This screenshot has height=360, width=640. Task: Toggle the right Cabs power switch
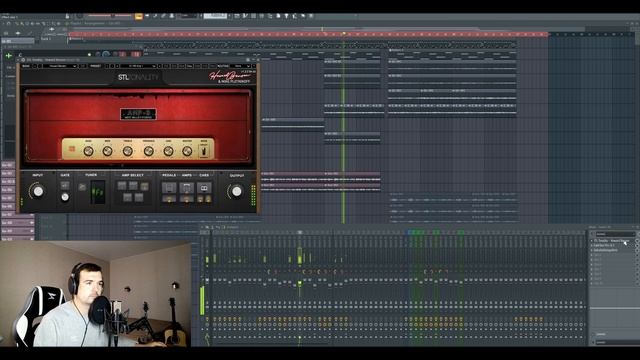[208, 199]
